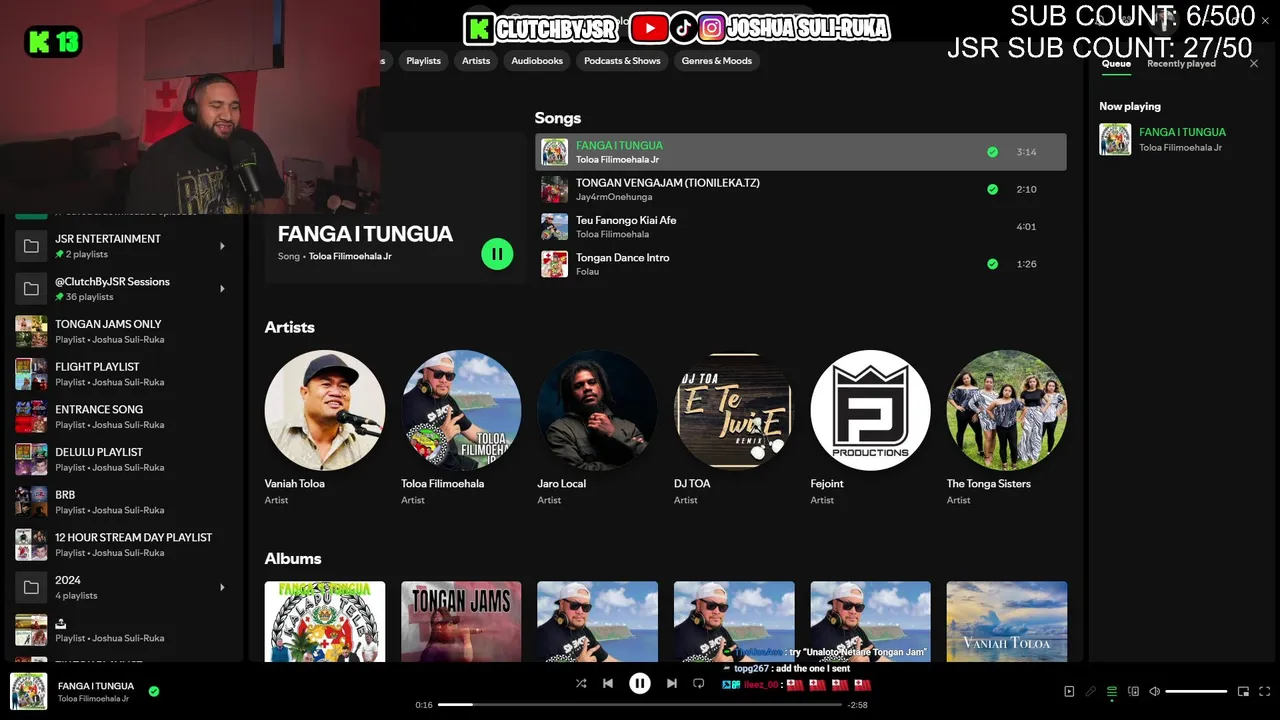
Task: Toggle the saved checkmark on the Tongan Dance Intro row
Action: pyautogui.click(x=992, y=264)
